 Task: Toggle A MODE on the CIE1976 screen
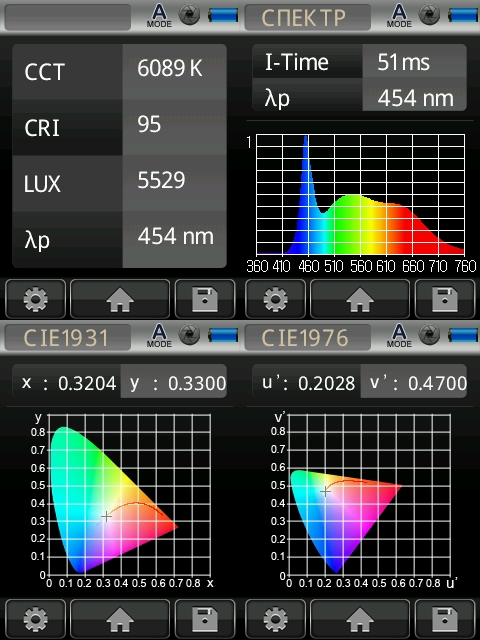click(399, 336)
